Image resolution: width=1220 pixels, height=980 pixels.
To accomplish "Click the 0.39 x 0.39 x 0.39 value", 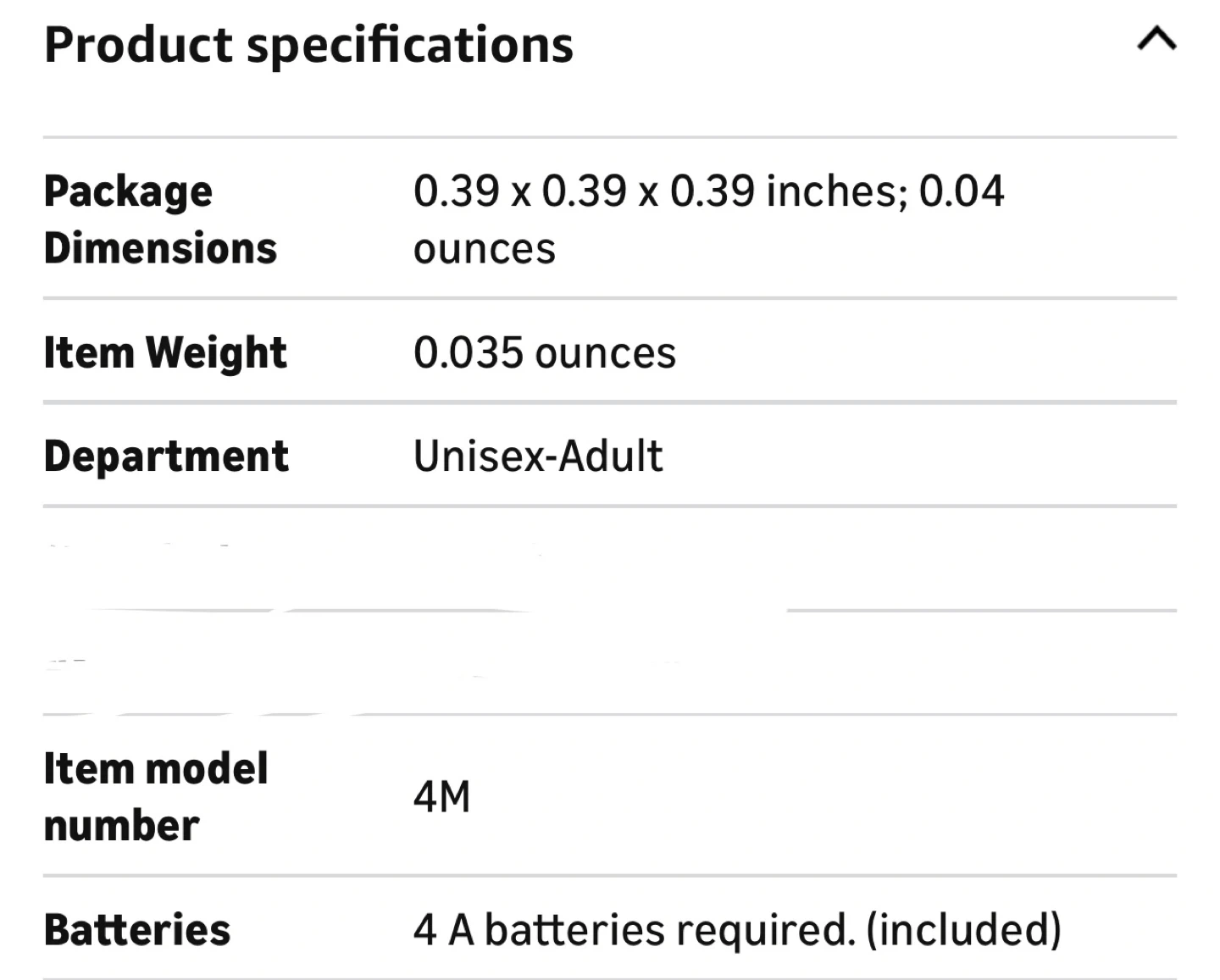I will [x=583, y=191].
